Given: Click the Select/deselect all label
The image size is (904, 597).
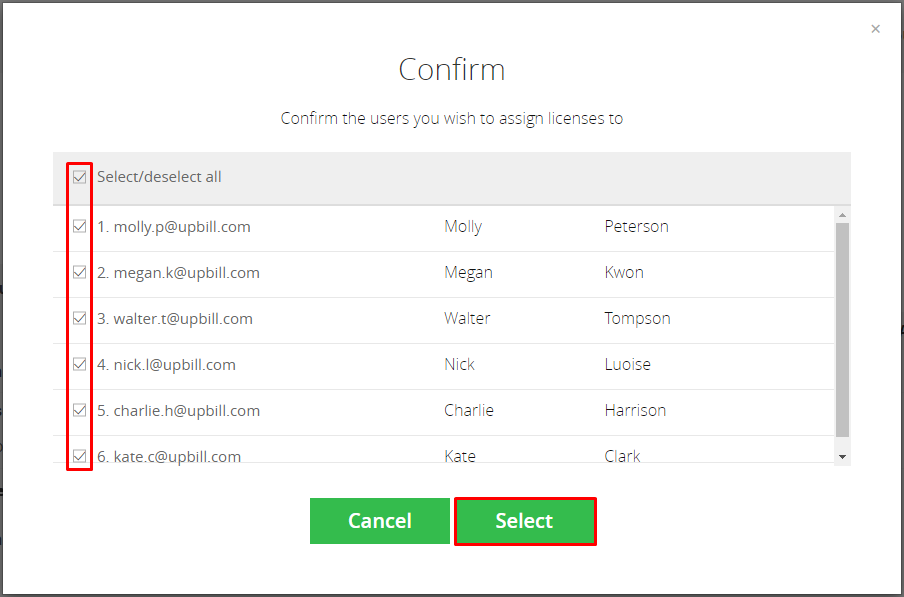Looking at the screenshot, I should [x=159, y=177].
